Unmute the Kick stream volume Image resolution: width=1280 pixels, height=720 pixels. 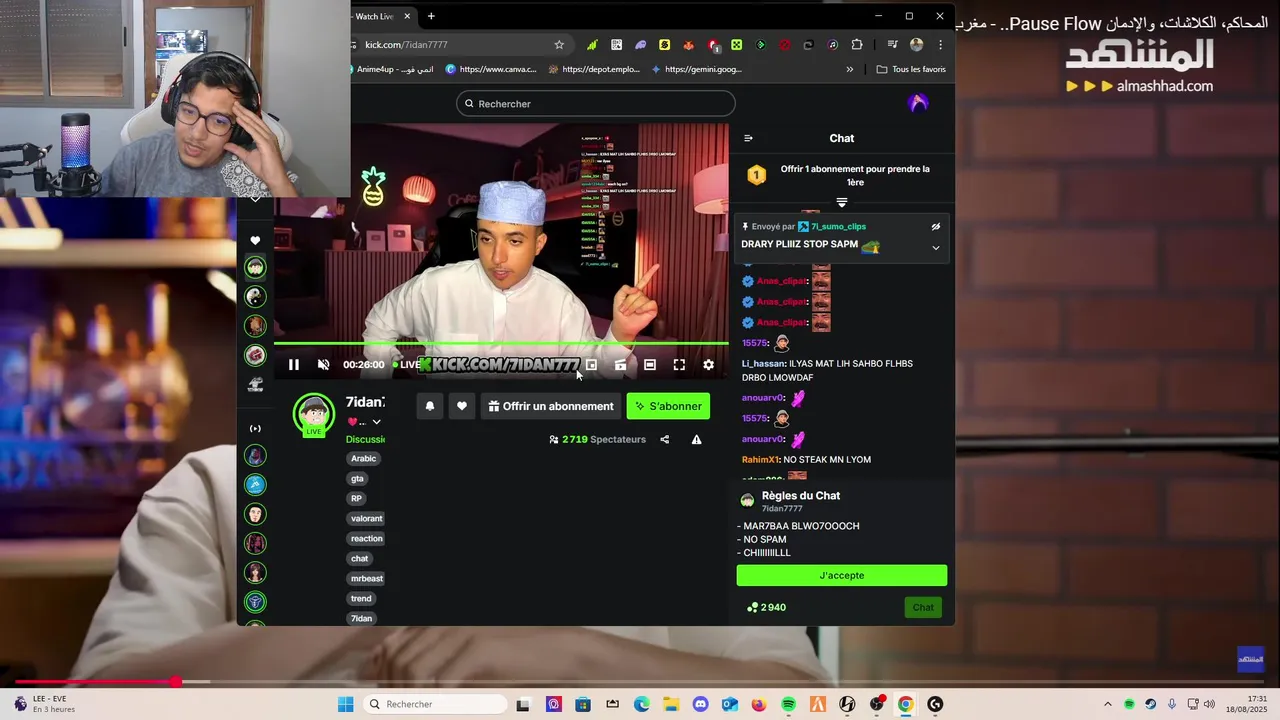point(323,365)
